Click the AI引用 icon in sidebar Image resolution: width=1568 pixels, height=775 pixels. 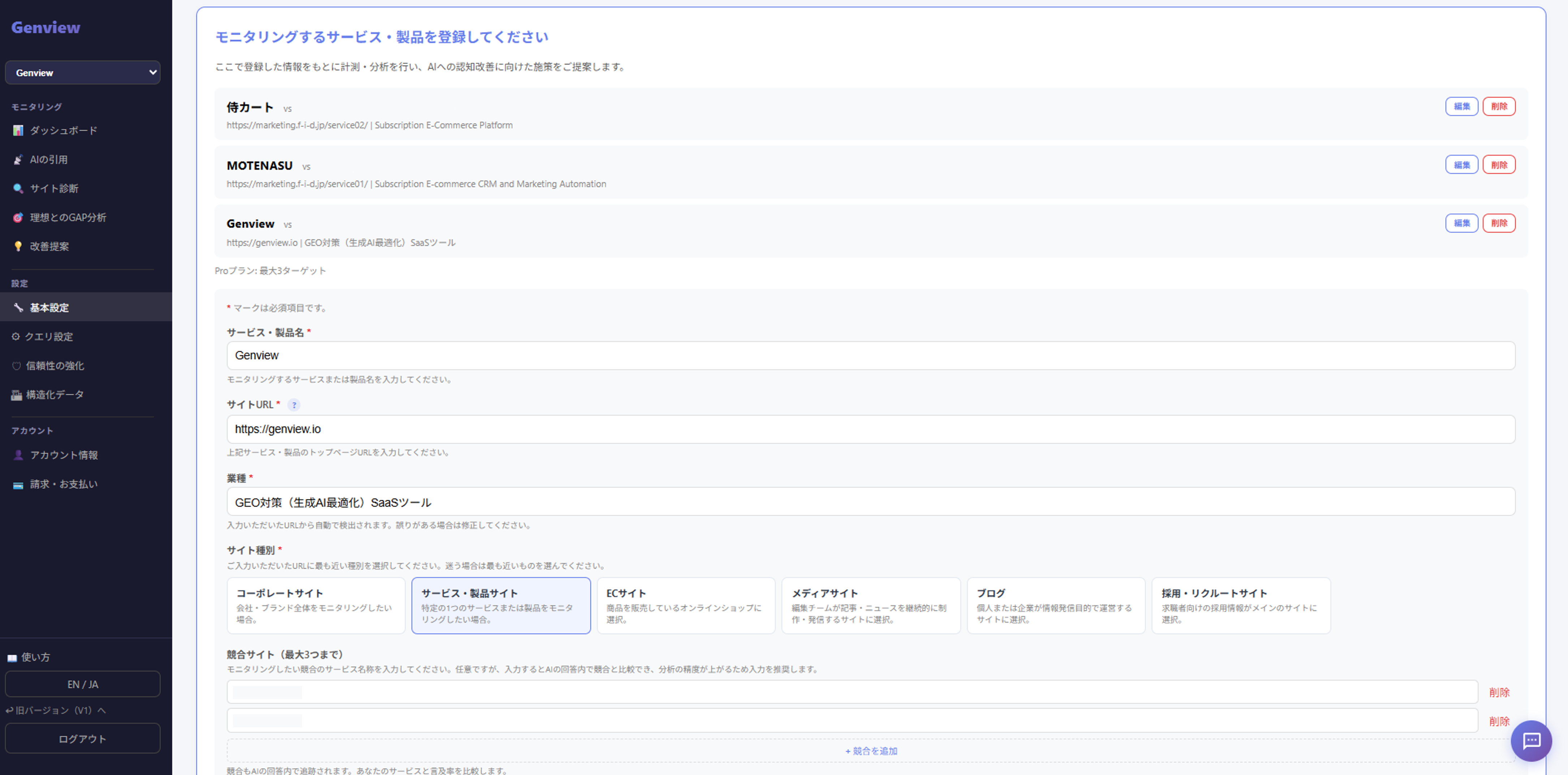[18, 159]
